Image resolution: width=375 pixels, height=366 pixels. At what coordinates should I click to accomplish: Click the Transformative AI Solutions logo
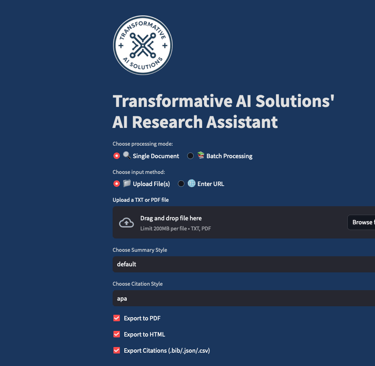(x=143, y=45)
